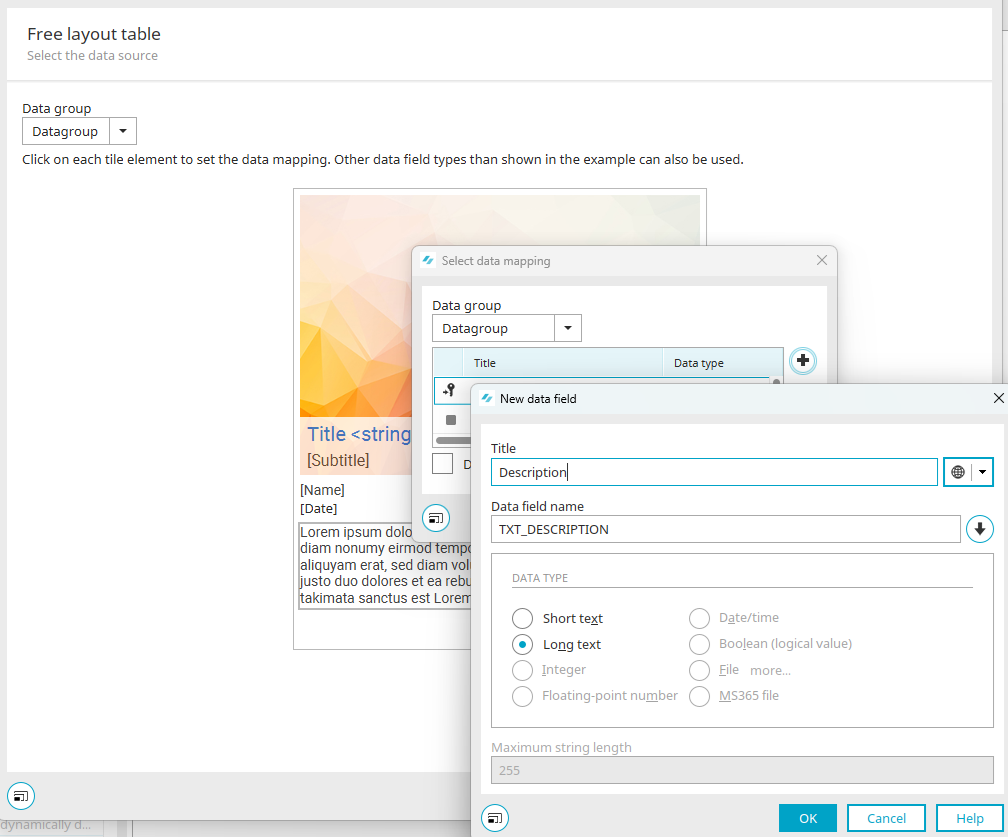Click window icon at bottom of Free layout table
Viewport: 1008px width, 837px height.
click(x=21, y=796)
